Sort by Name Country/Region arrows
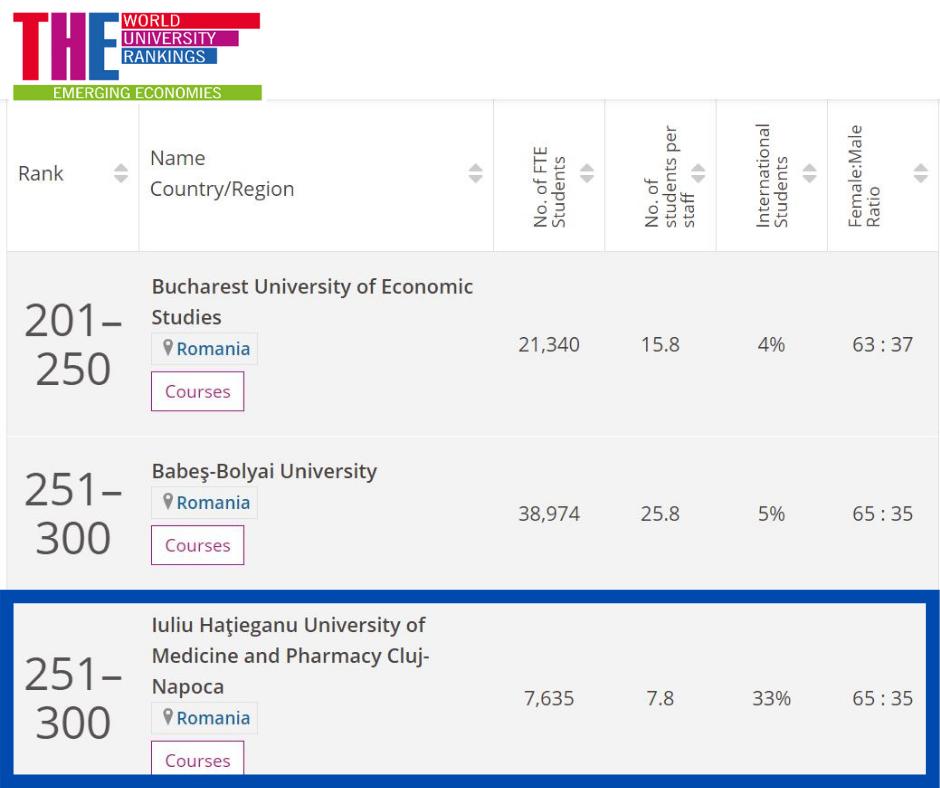940x788 pixels. click(476, 173)
